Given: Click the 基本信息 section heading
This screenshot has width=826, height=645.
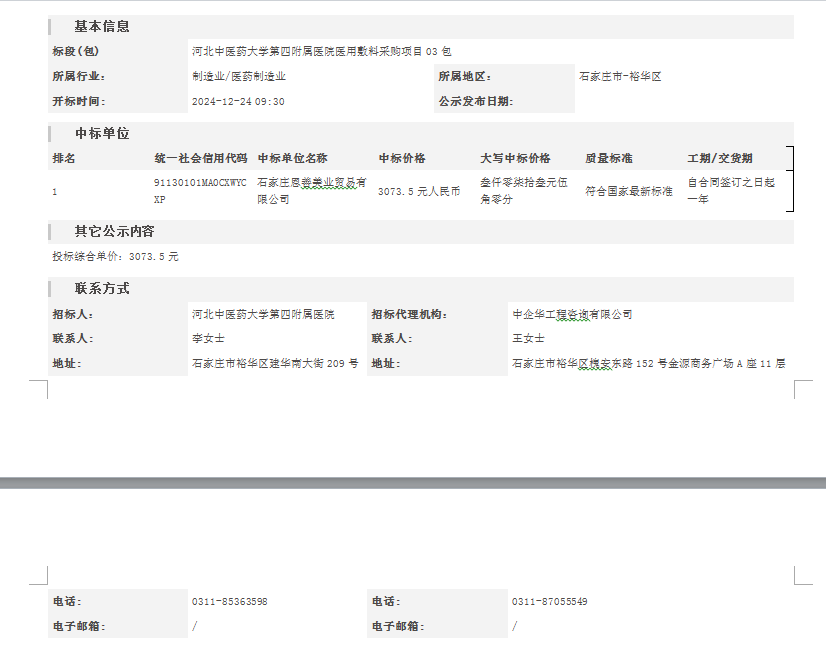Looking at the screenshot, I should pos(102,26).
